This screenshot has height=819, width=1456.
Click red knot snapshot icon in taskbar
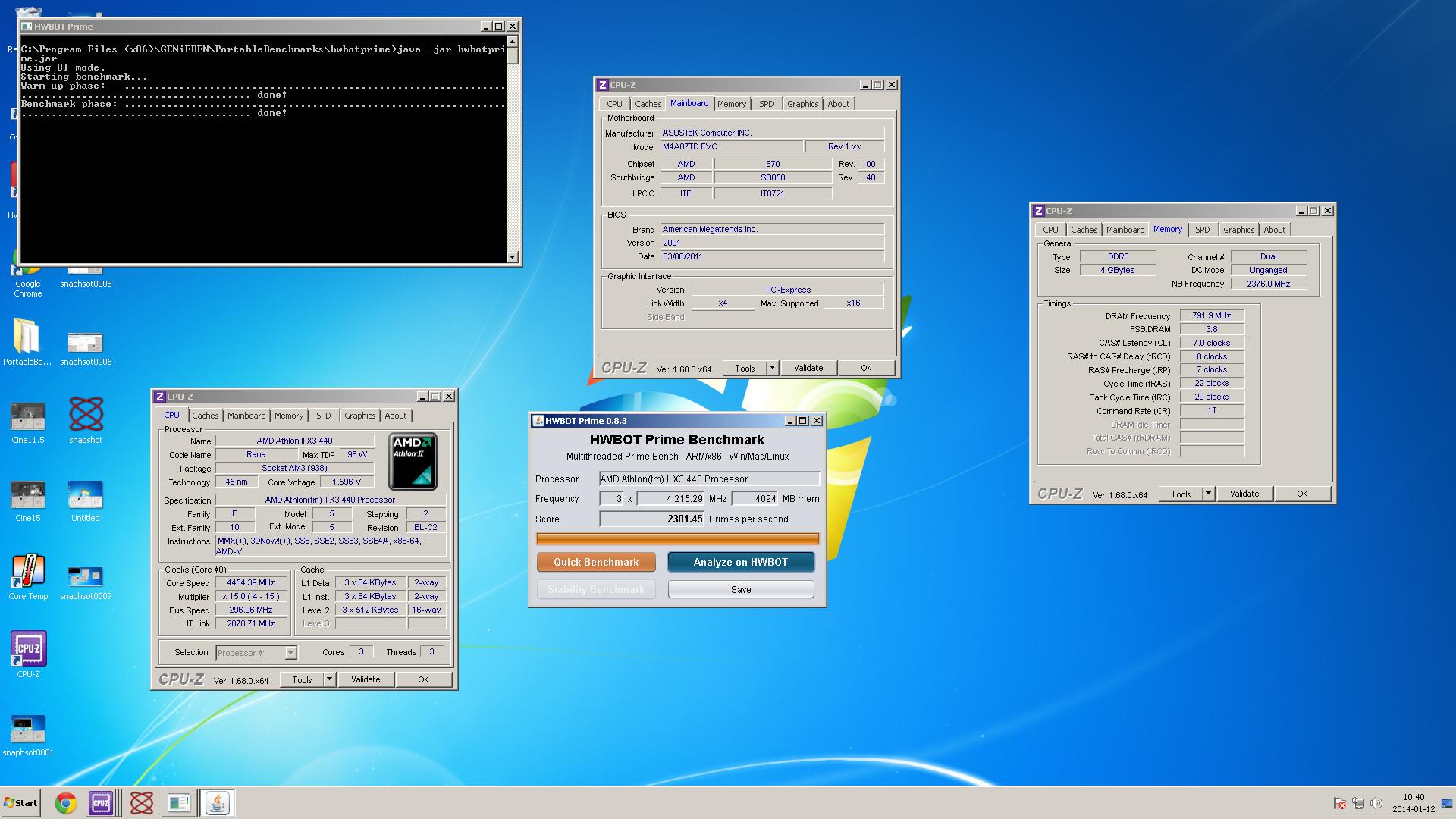pos(142,803)
